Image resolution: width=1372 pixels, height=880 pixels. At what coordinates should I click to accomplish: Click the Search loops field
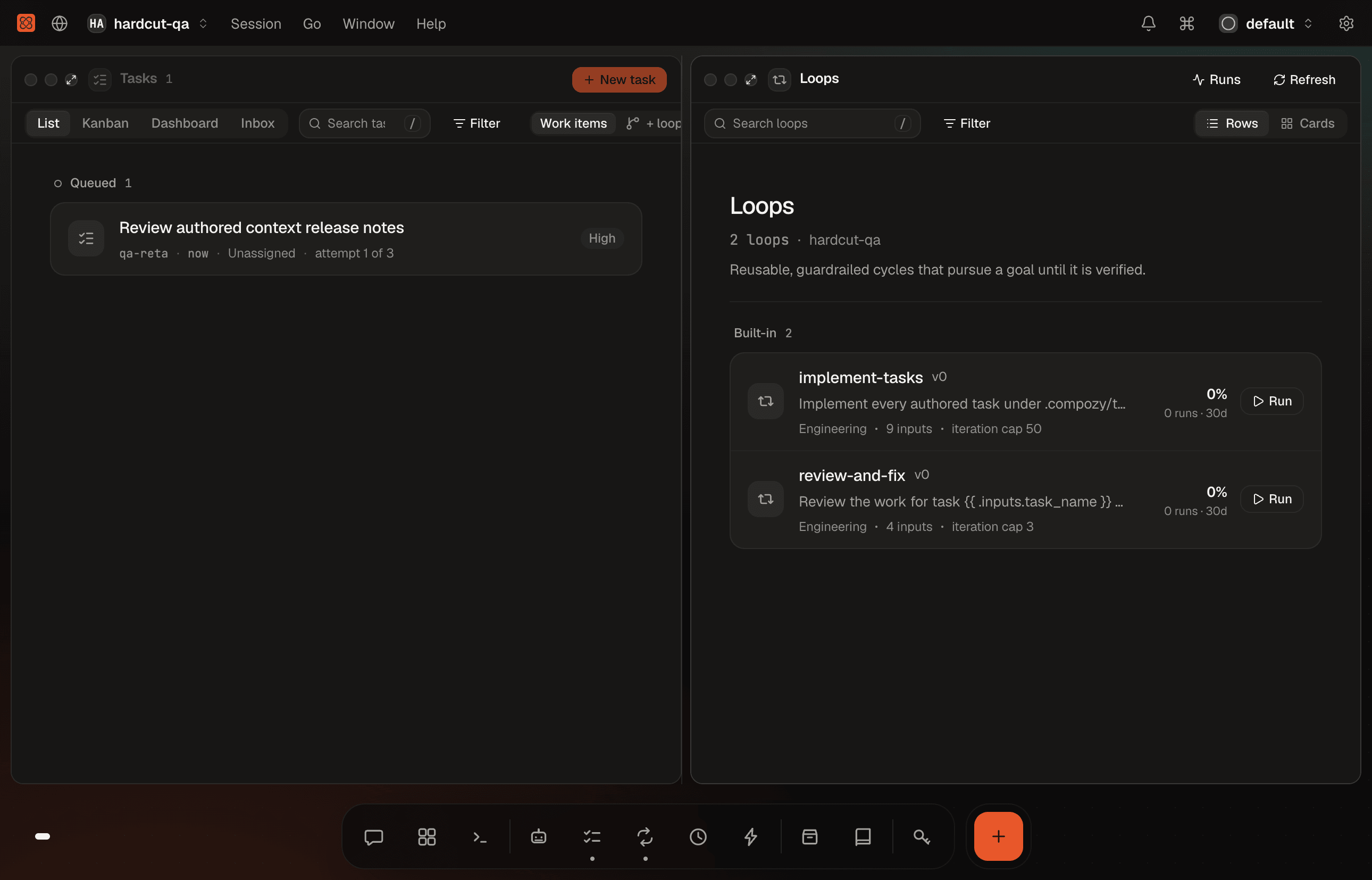[812, 123]
